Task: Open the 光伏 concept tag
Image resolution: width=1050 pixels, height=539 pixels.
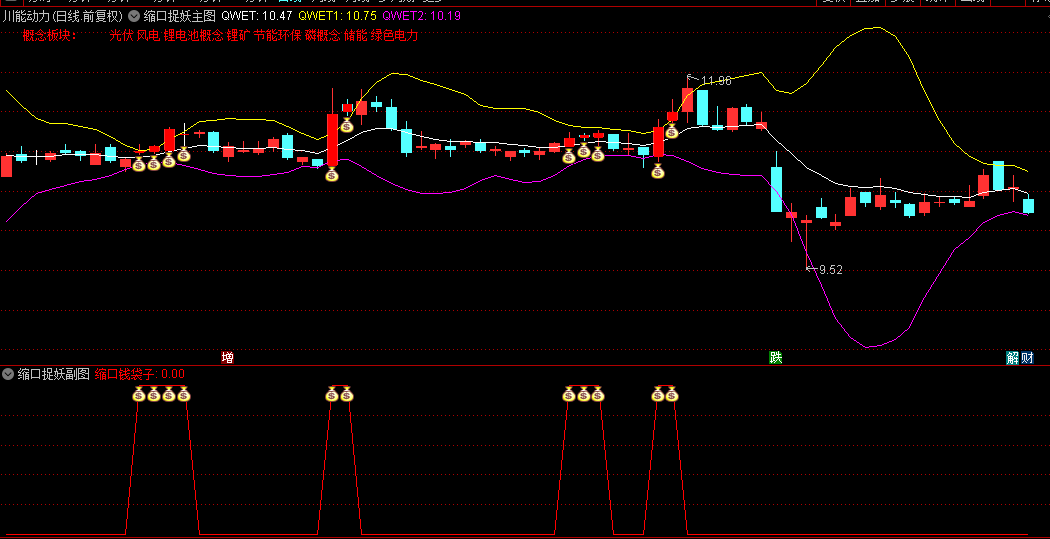Action: click(121, 36)
